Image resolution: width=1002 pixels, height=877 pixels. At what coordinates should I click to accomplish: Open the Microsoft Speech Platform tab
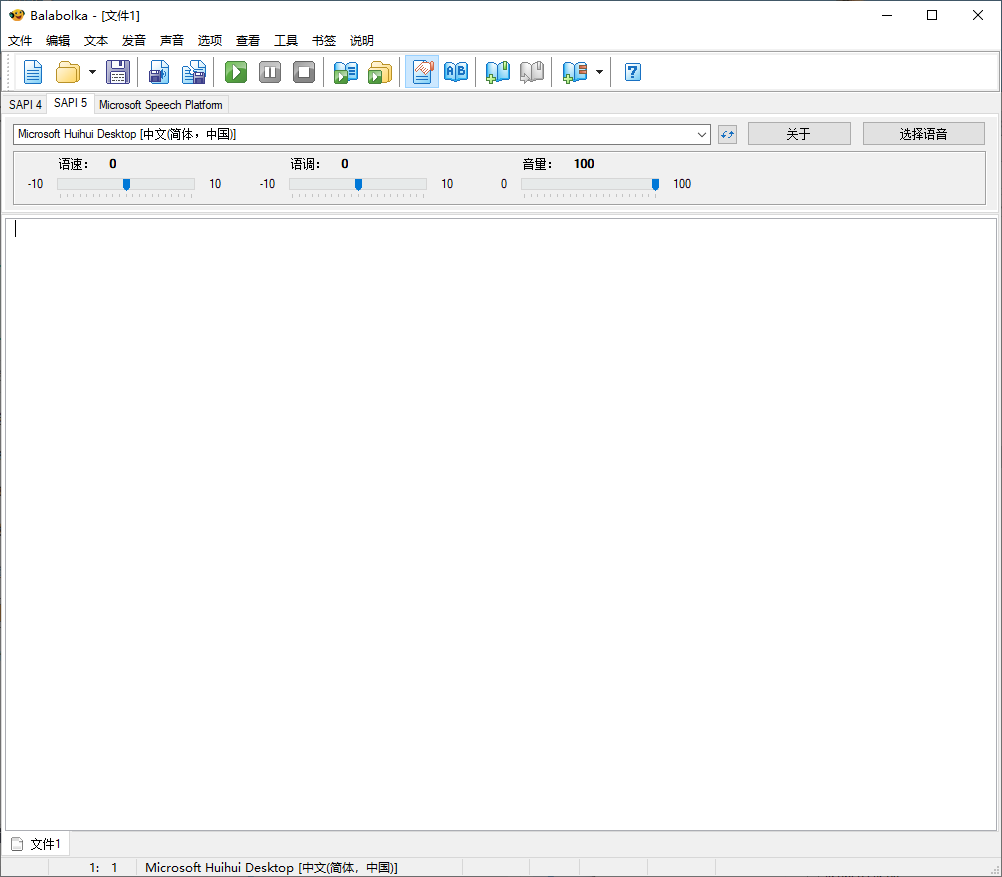point(160,104)
